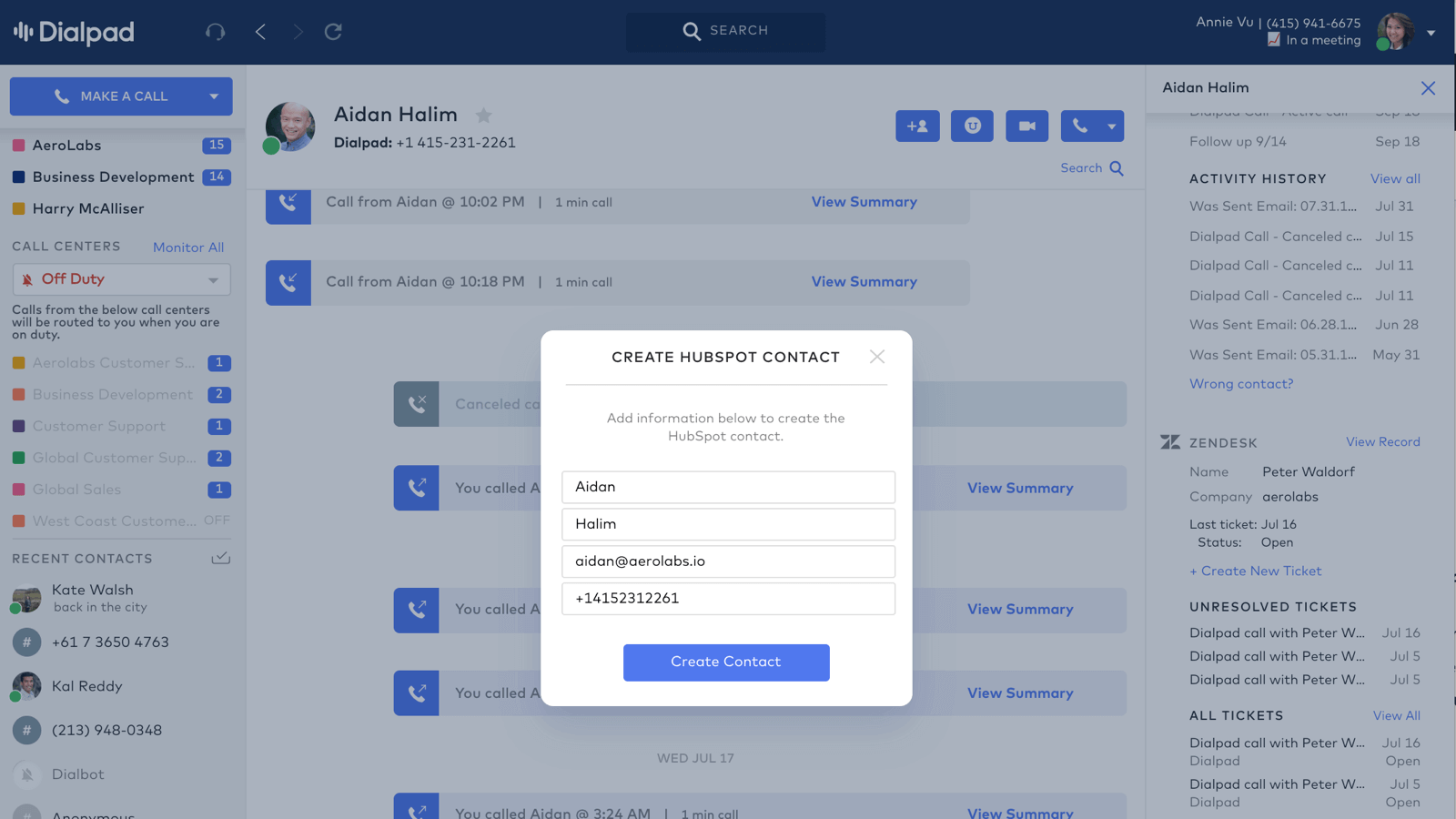1456x819 pixels.
Task: Click the Zendesk logo icon
Action: (x=1170, y=442)
